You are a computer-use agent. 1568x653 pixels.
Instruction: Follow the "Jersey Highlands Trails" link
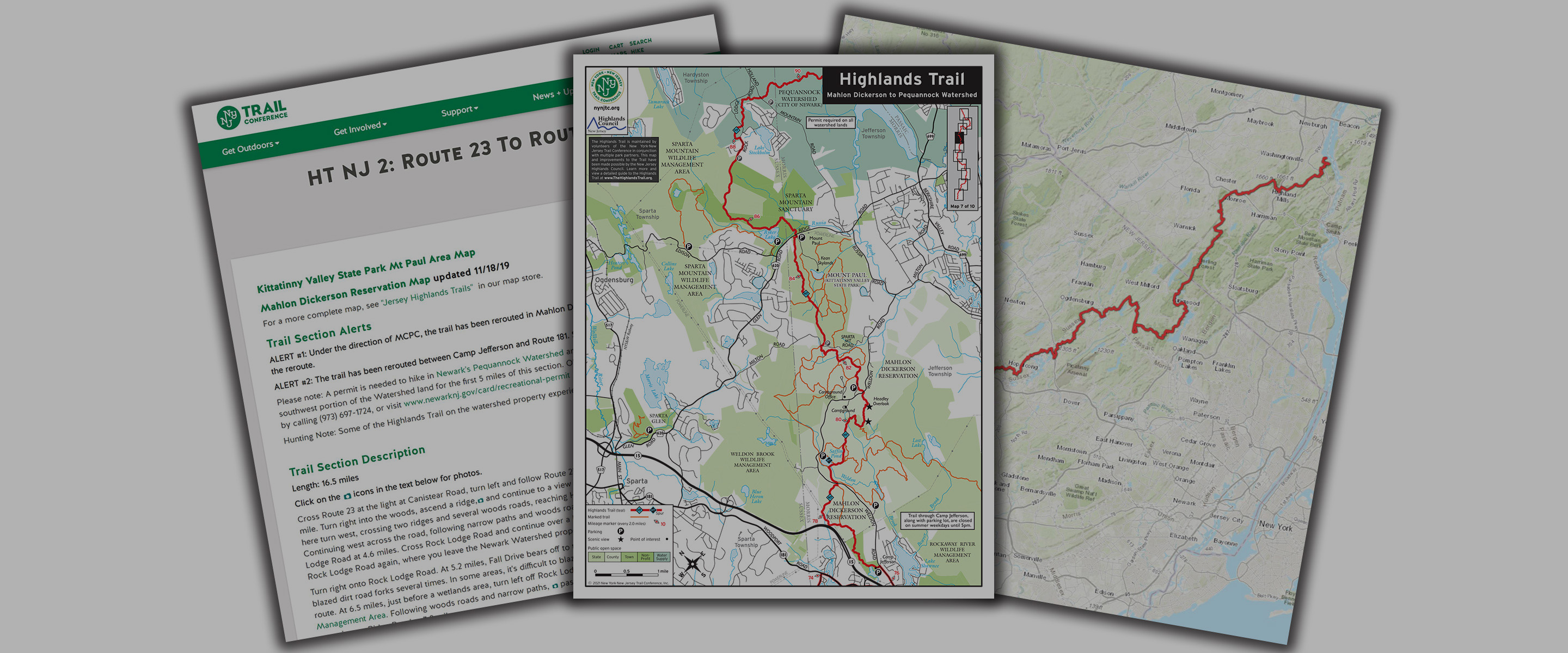tap(426, 295)
